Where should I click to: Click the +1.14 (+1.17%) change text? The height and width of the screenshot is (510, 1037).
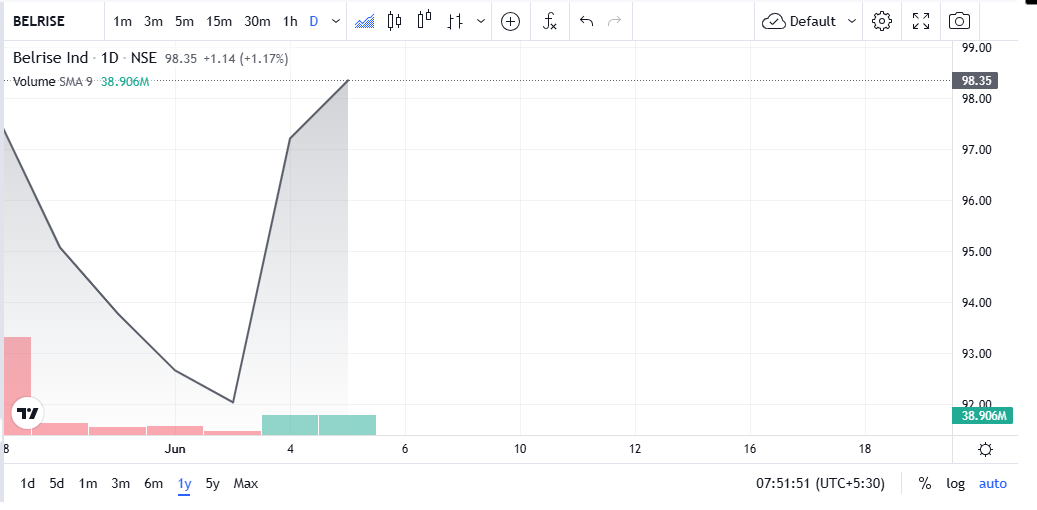245,58
